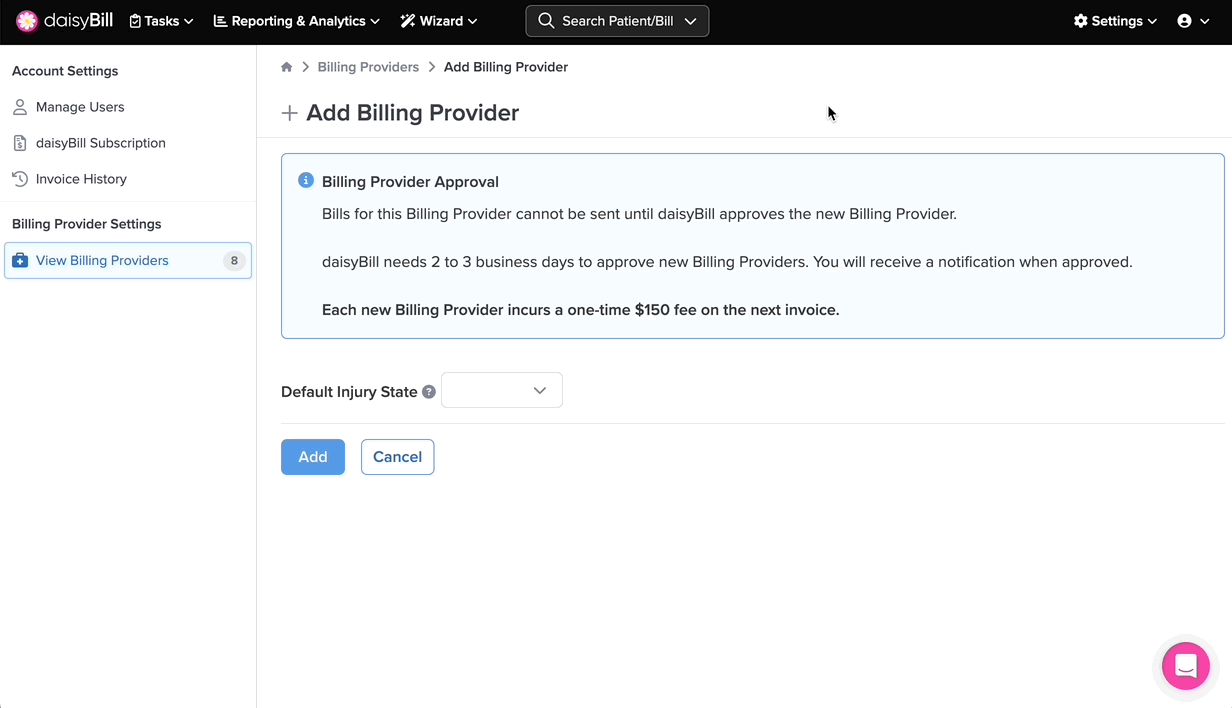Go to Billing Providers breadcrumb link
1232x708 pixels.
(368, 67)
